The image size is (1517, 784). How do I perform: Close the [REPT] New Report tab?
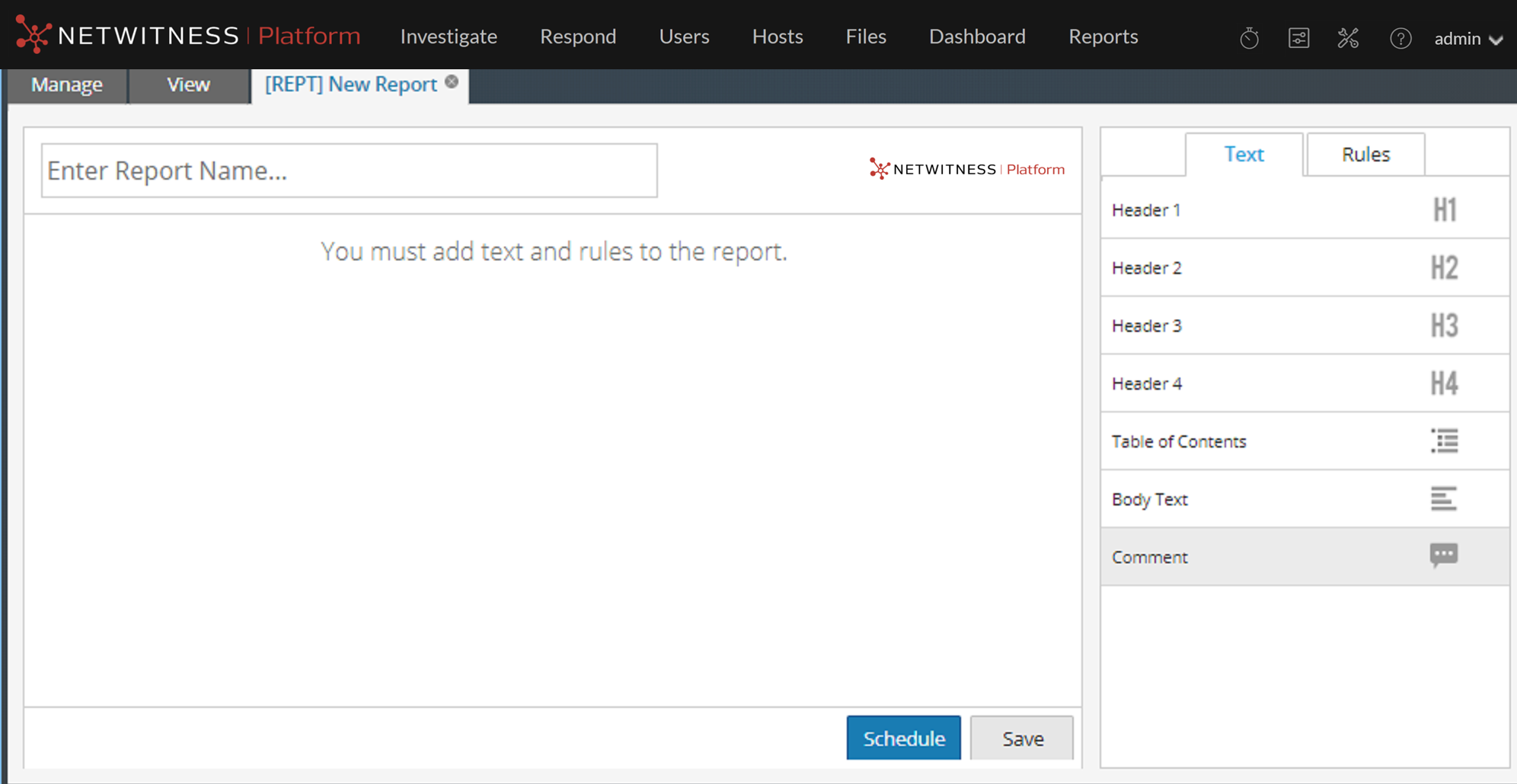tap(452, 82)
